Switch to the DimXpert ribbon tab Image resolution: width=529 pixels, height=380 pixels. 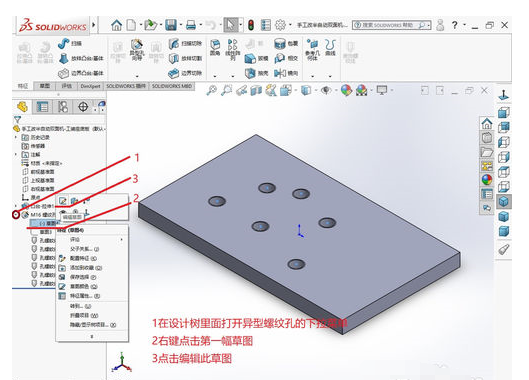tap(90, 86)
